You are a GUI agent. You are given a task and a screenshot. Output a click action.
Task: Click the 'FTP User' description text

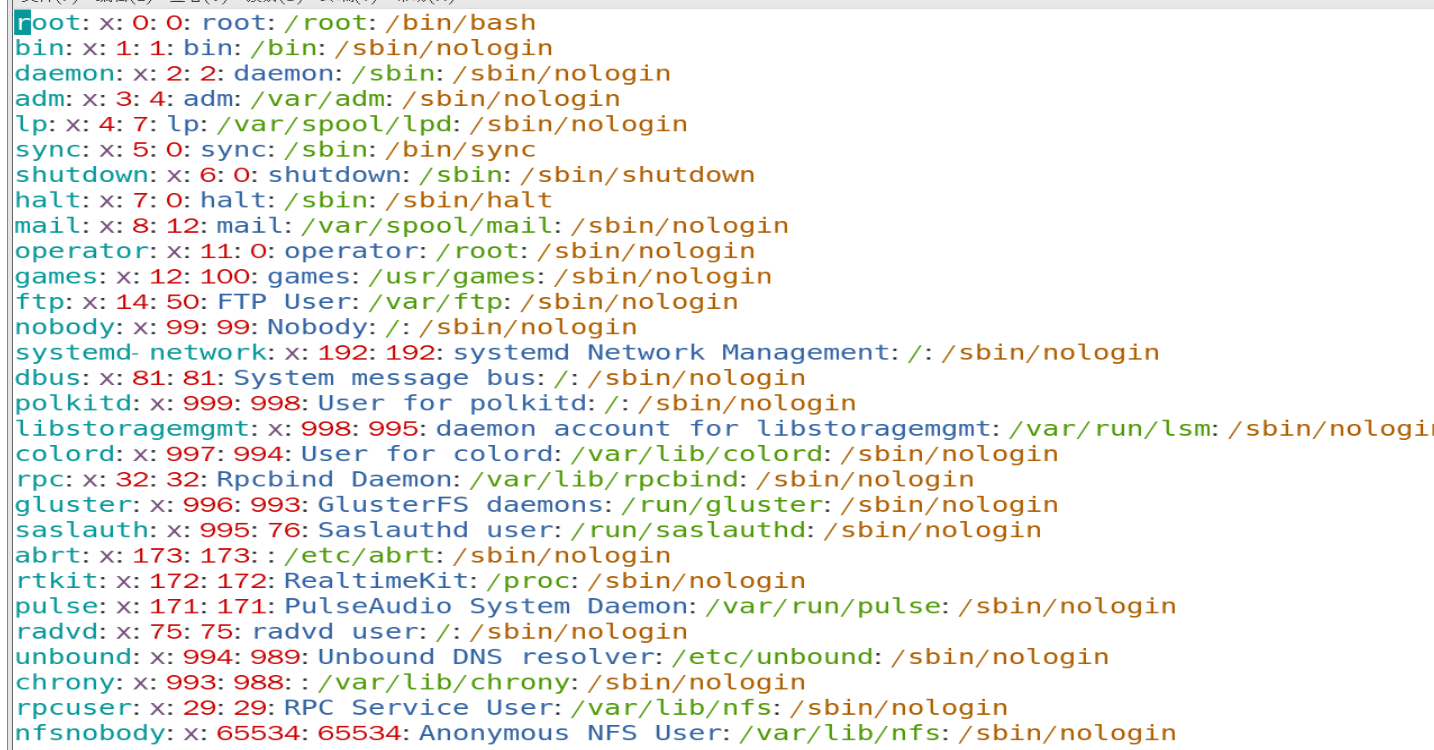[284, 302]
